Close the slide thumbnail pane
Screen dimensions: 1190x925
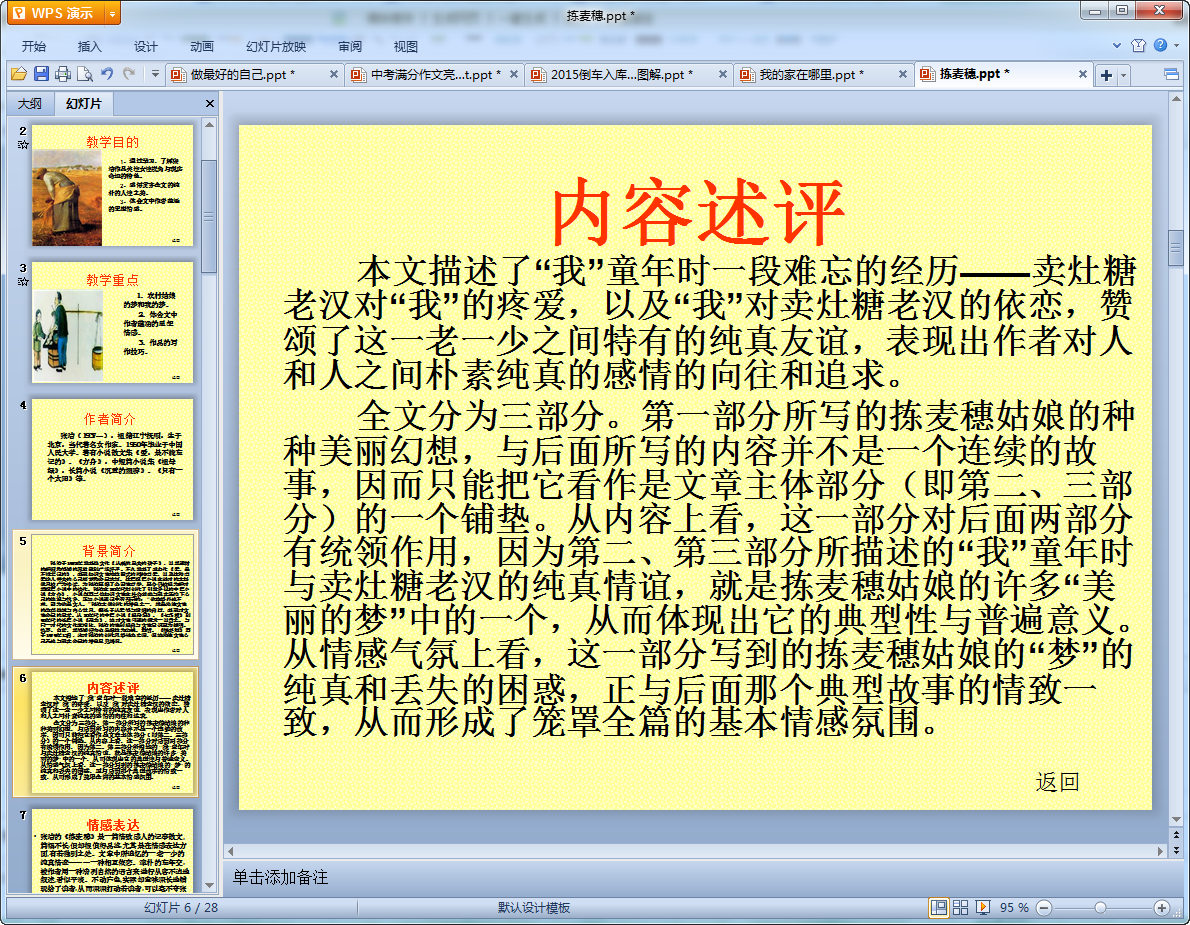click(x=209, y=103)
